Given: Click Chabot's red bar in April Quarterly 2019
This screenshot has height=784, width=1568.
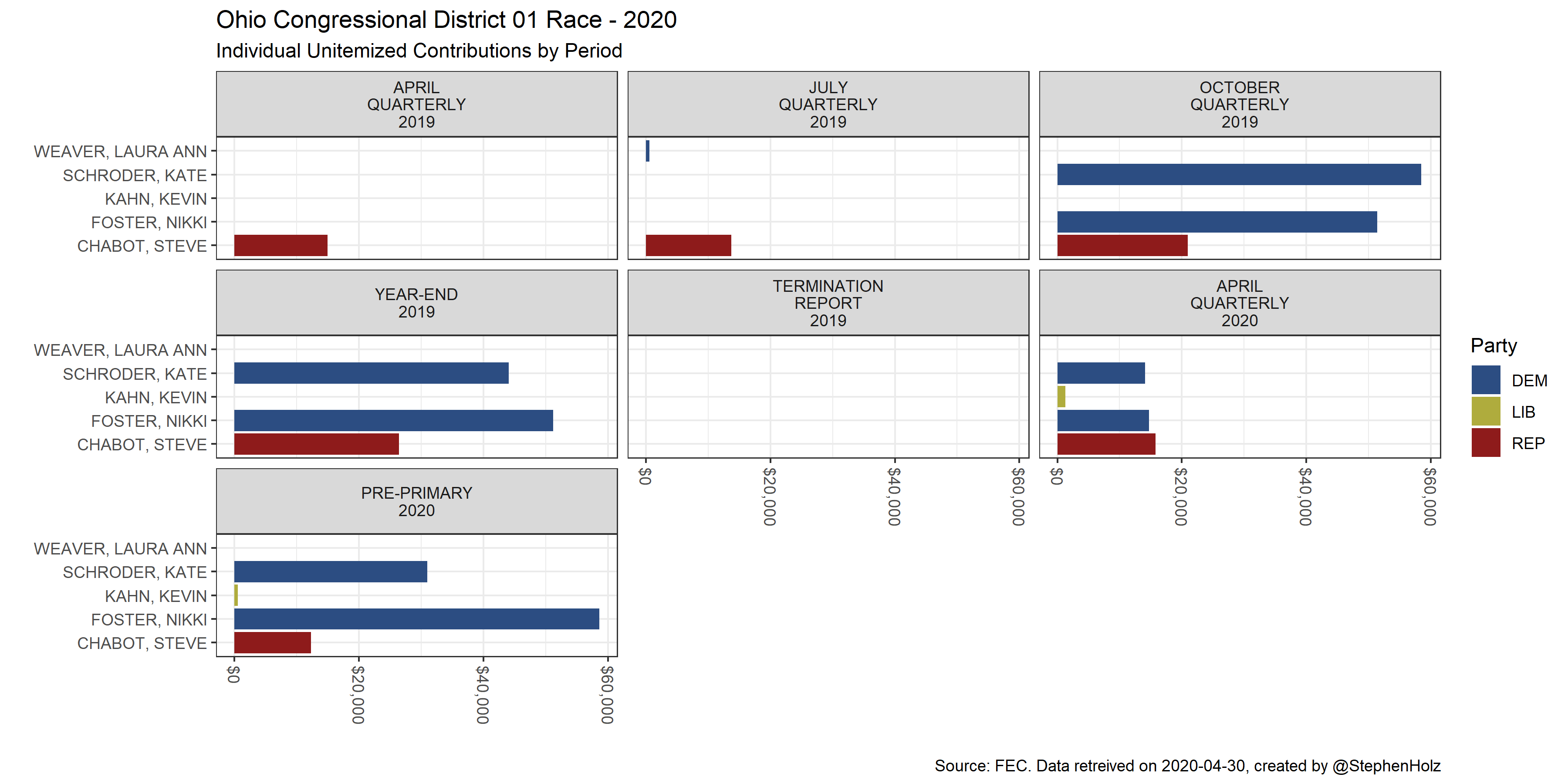Looking at the screenshot, I should (280, 245).
